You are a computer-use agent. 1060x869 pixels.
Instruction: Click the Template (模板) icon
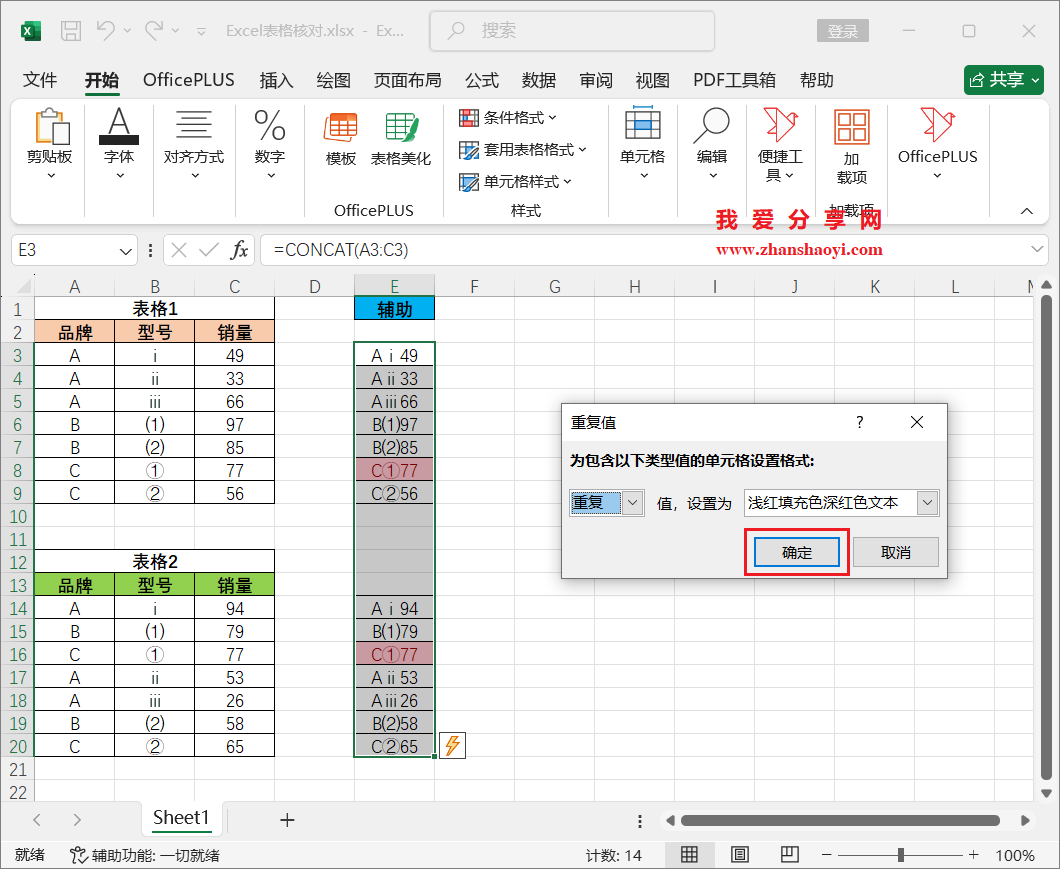coord(341,139)
